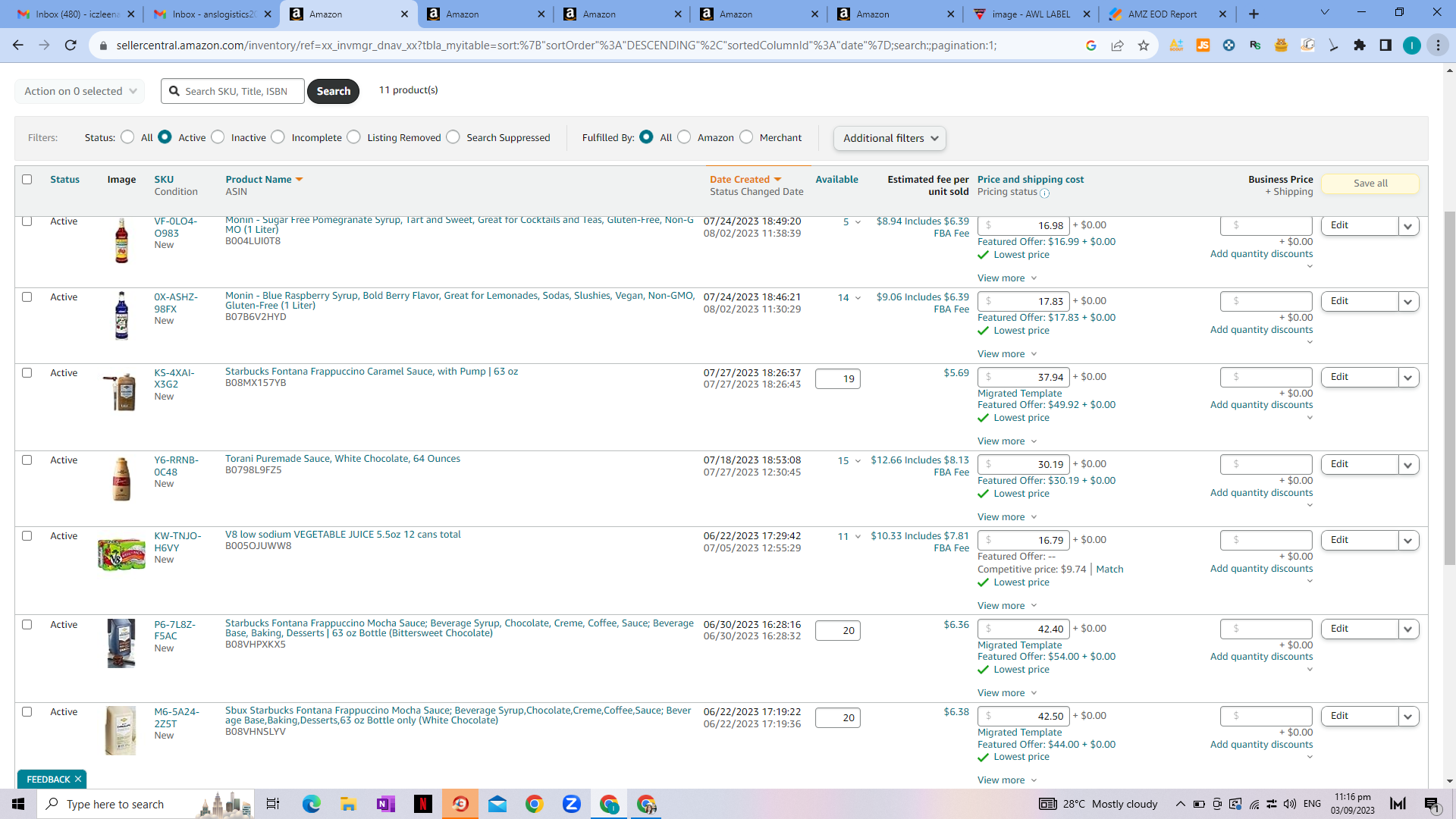Open the browser profile avatar
The image size is (1456, 819).
pyautogui.click(x=1412, y=45)
